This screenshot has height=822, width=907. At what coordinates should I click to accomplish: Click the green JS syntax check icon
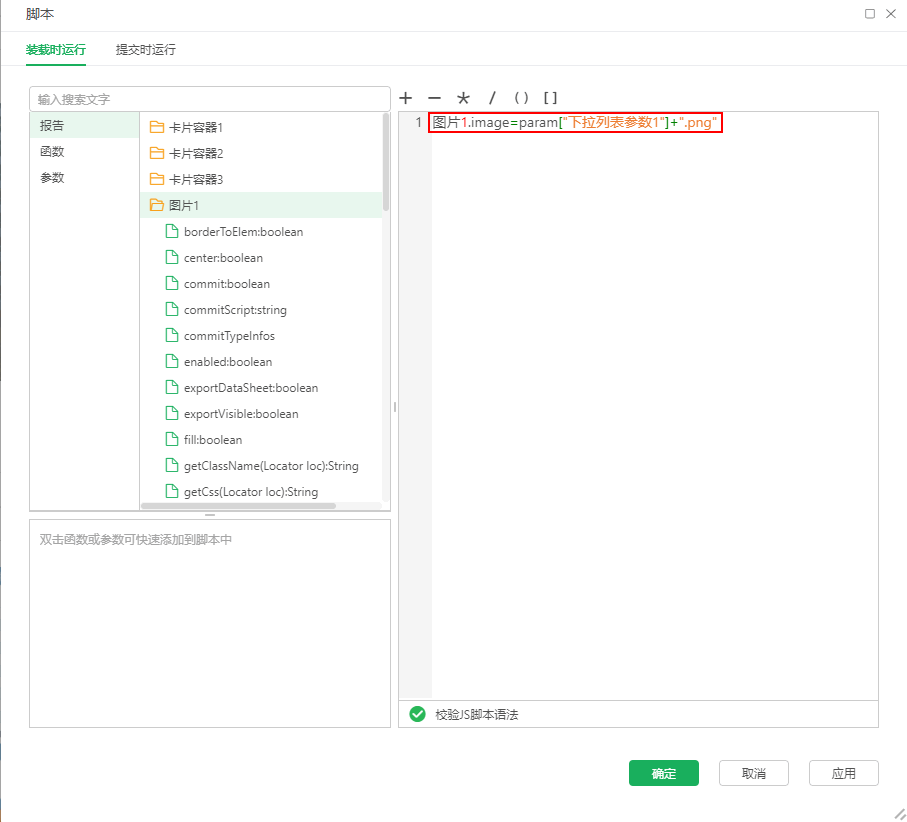(417, 714)
